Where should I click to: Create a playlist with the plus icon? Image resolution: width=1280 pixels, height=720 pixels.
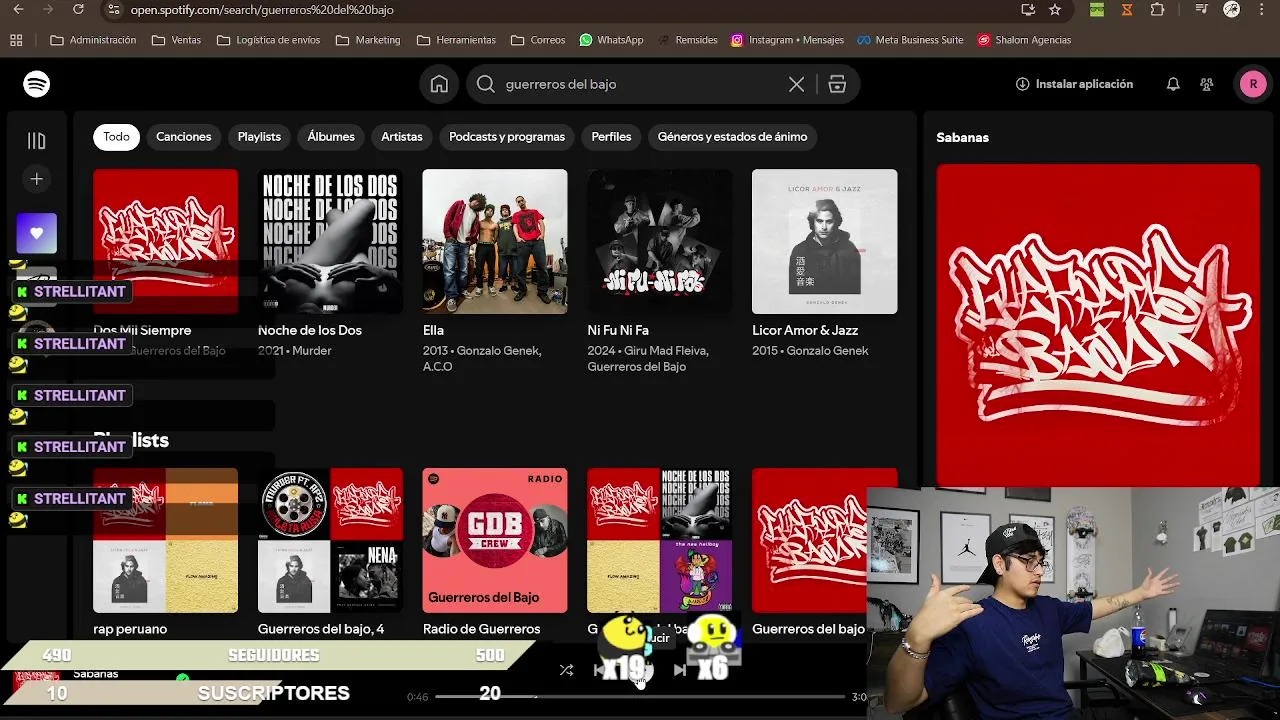click(x=37, y=179)
